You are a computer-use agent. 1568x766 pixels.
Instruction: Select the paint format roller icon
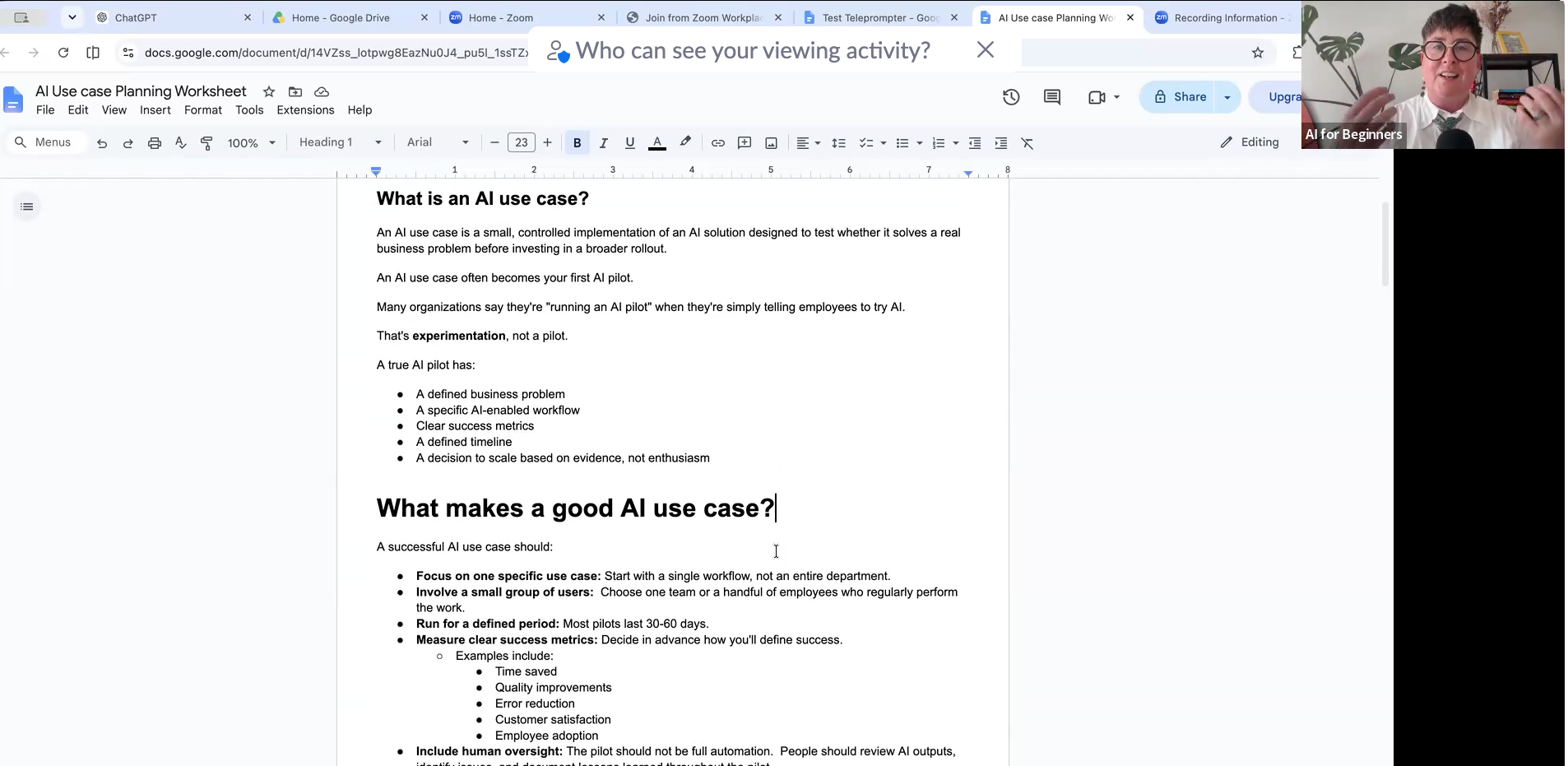tap(206, 143)
